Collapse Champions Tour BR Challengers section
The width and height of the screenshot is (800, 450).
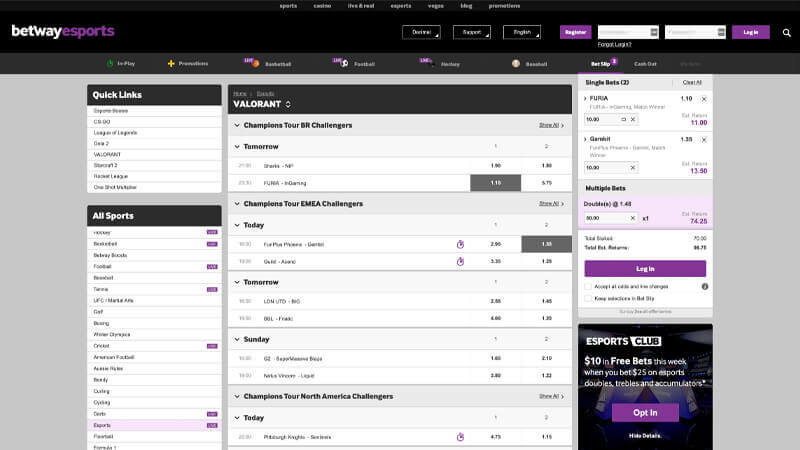pos(237,126)
